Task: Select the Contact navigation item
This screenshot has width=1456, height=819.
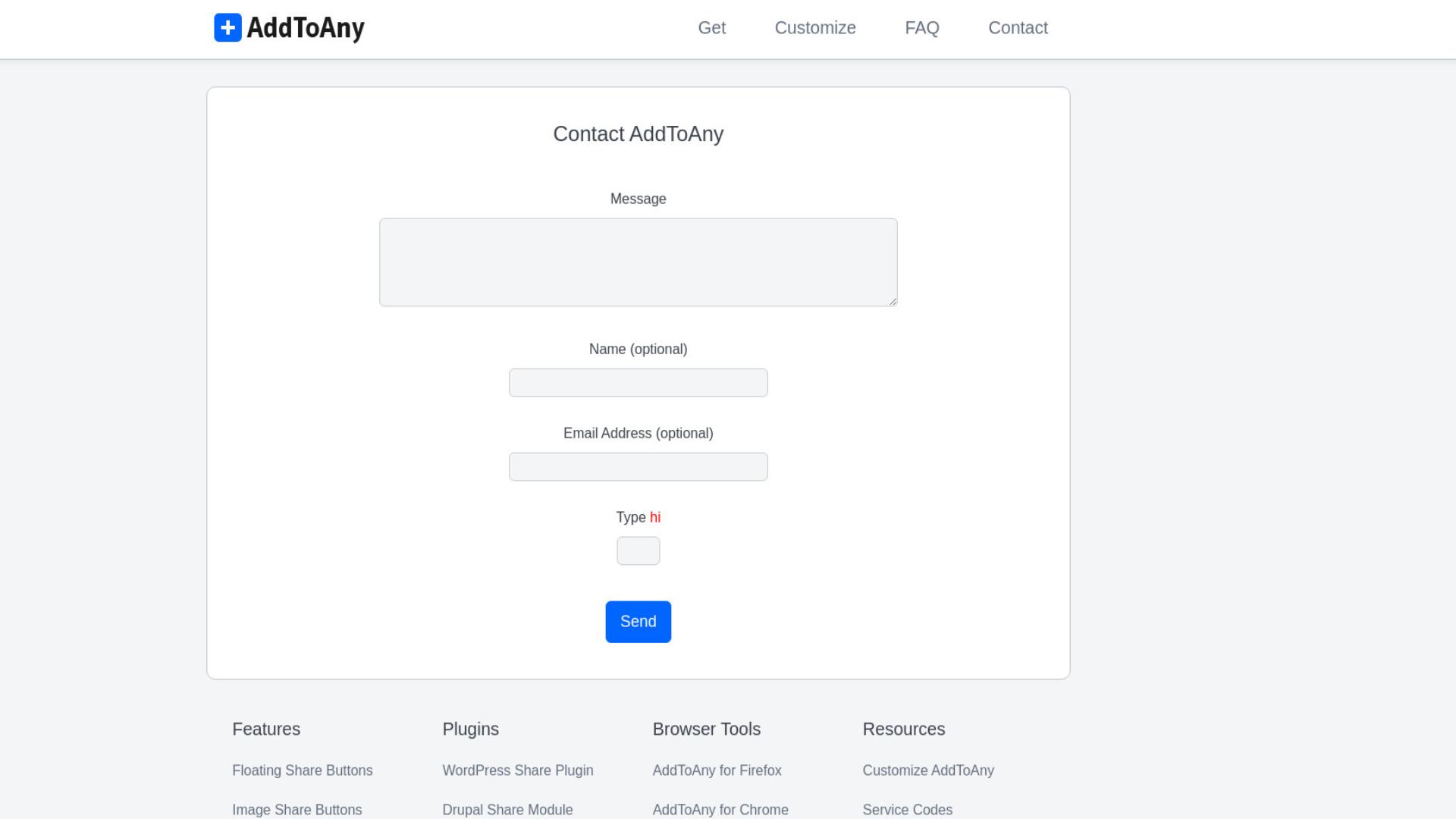Action: [1018, 28]
